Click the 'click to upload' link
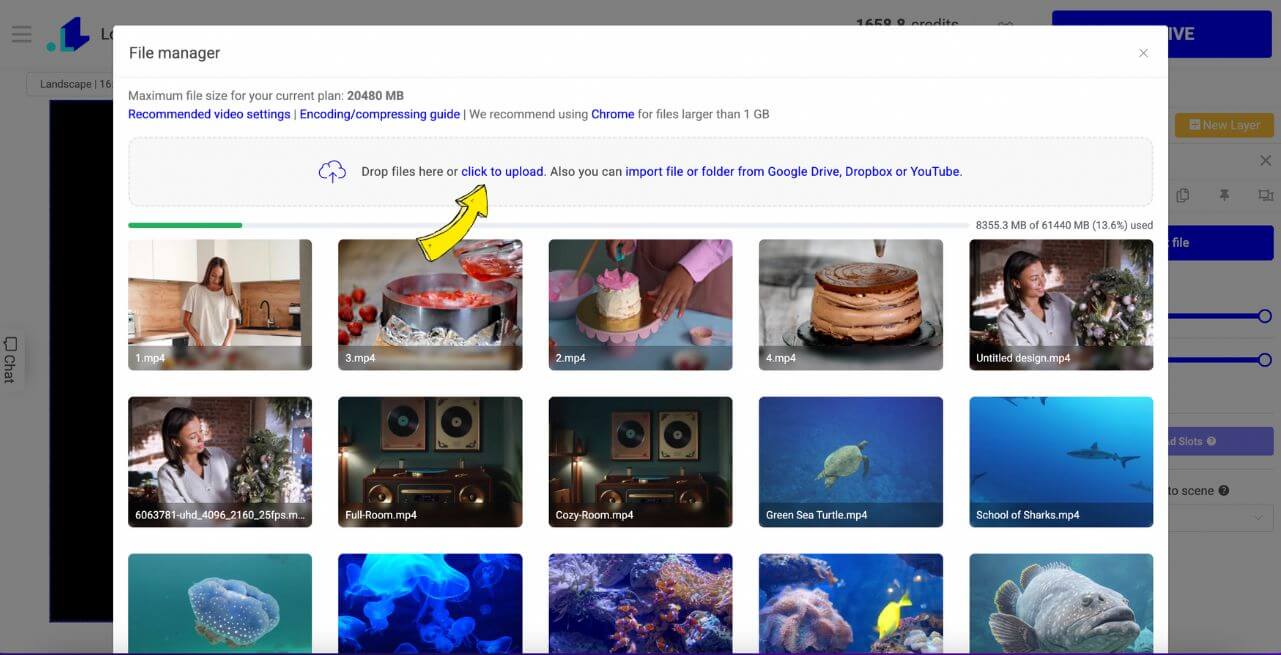Viewport: 1281px width, 655px height. 502,172
